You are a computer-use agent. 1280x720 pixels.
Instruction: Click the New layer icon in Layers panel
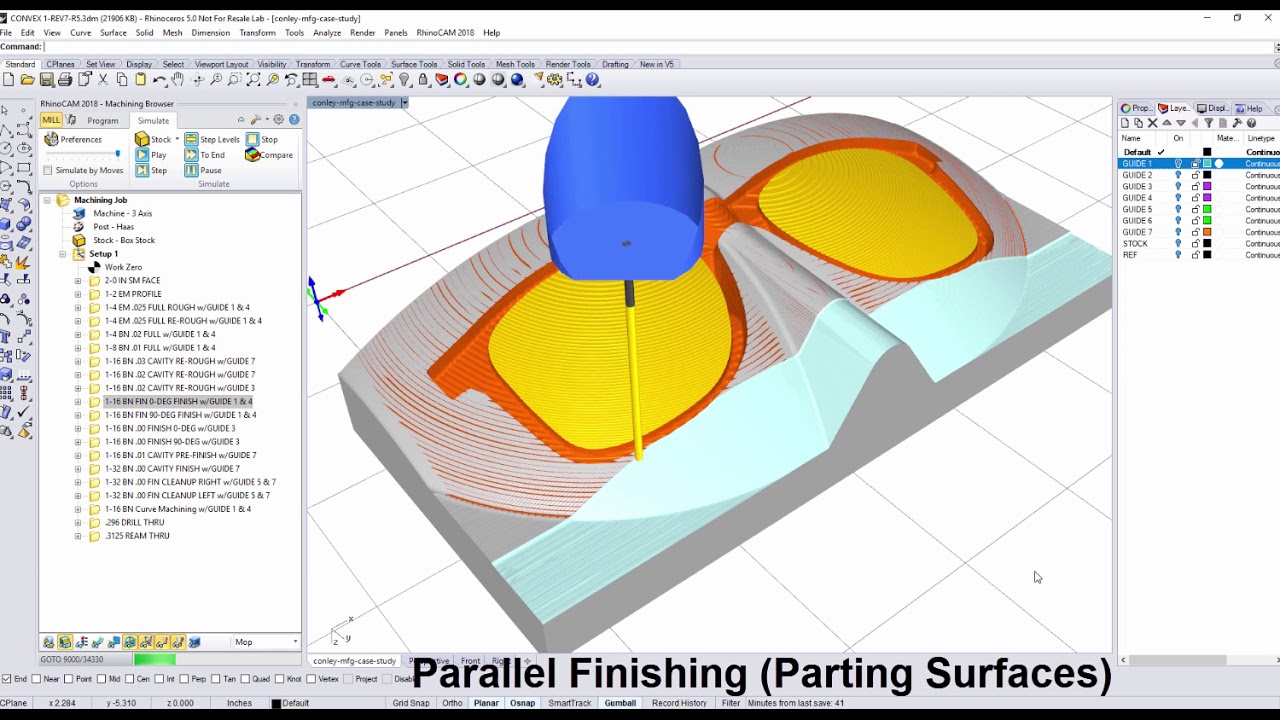[1125, 123]
